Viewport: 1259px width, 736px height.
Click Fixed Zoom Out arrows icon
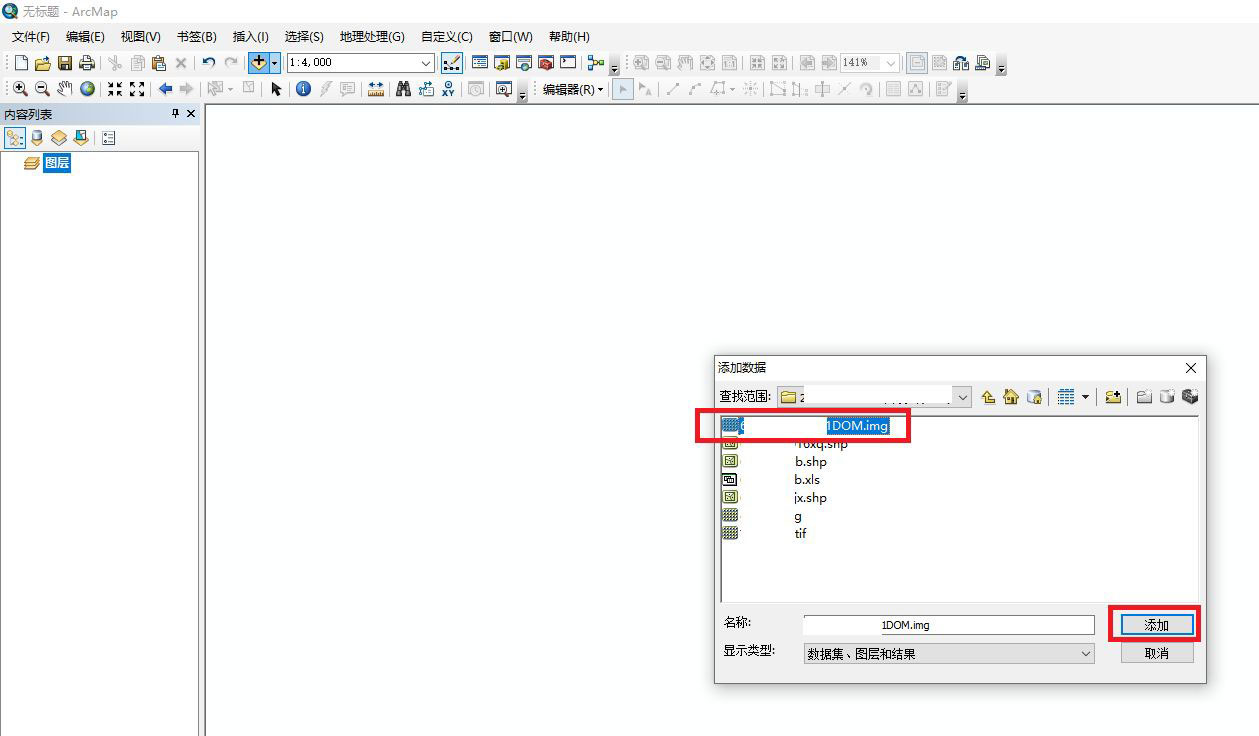pyautogui.click(x=137, y=89)
